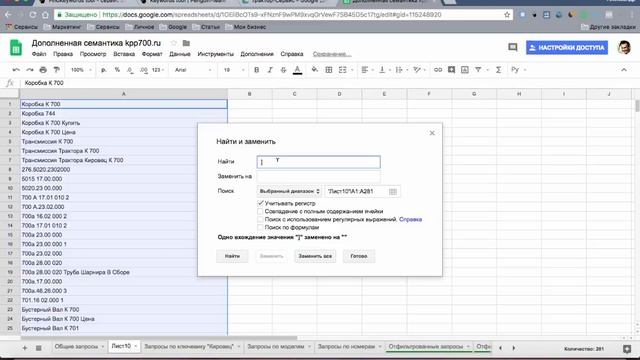
Task: Open text color picker
Action: point(298,70)
